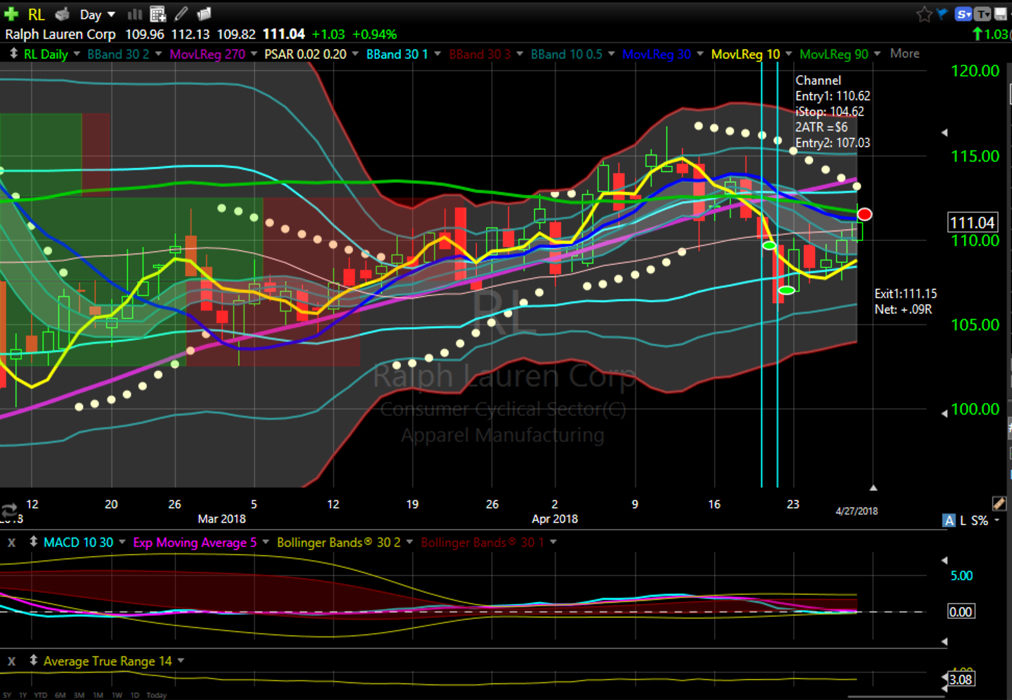Click the refresh arrows icon at chart bottom-left

(x=8, y=511)
